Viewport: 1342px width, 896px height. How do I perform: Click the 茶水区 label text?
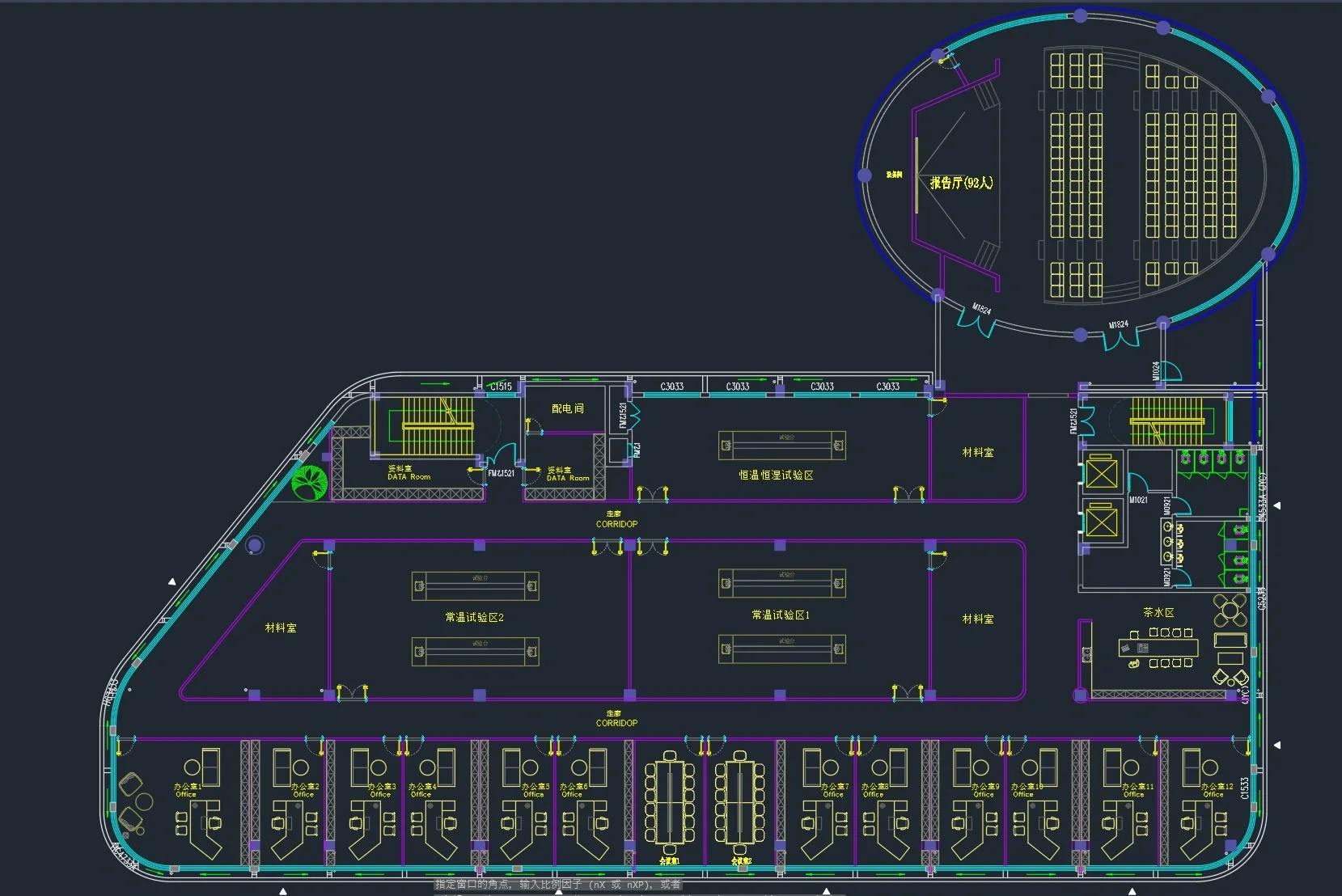point(1158,613)
